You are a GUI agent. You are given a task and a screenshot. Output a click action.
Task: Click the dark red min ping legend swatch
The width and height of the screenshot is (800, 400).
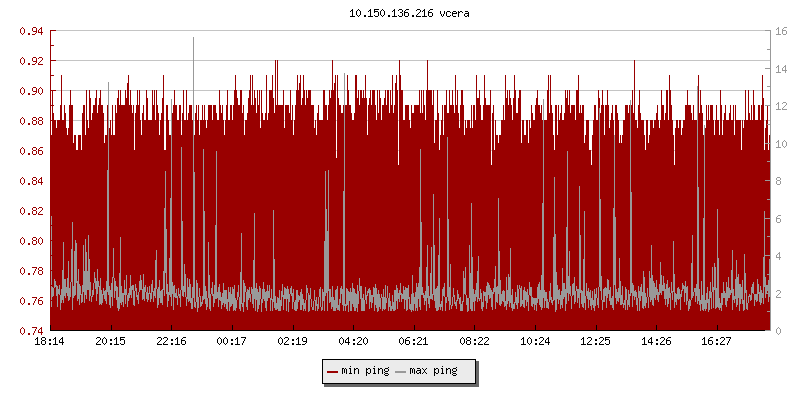tap(333, 371)
